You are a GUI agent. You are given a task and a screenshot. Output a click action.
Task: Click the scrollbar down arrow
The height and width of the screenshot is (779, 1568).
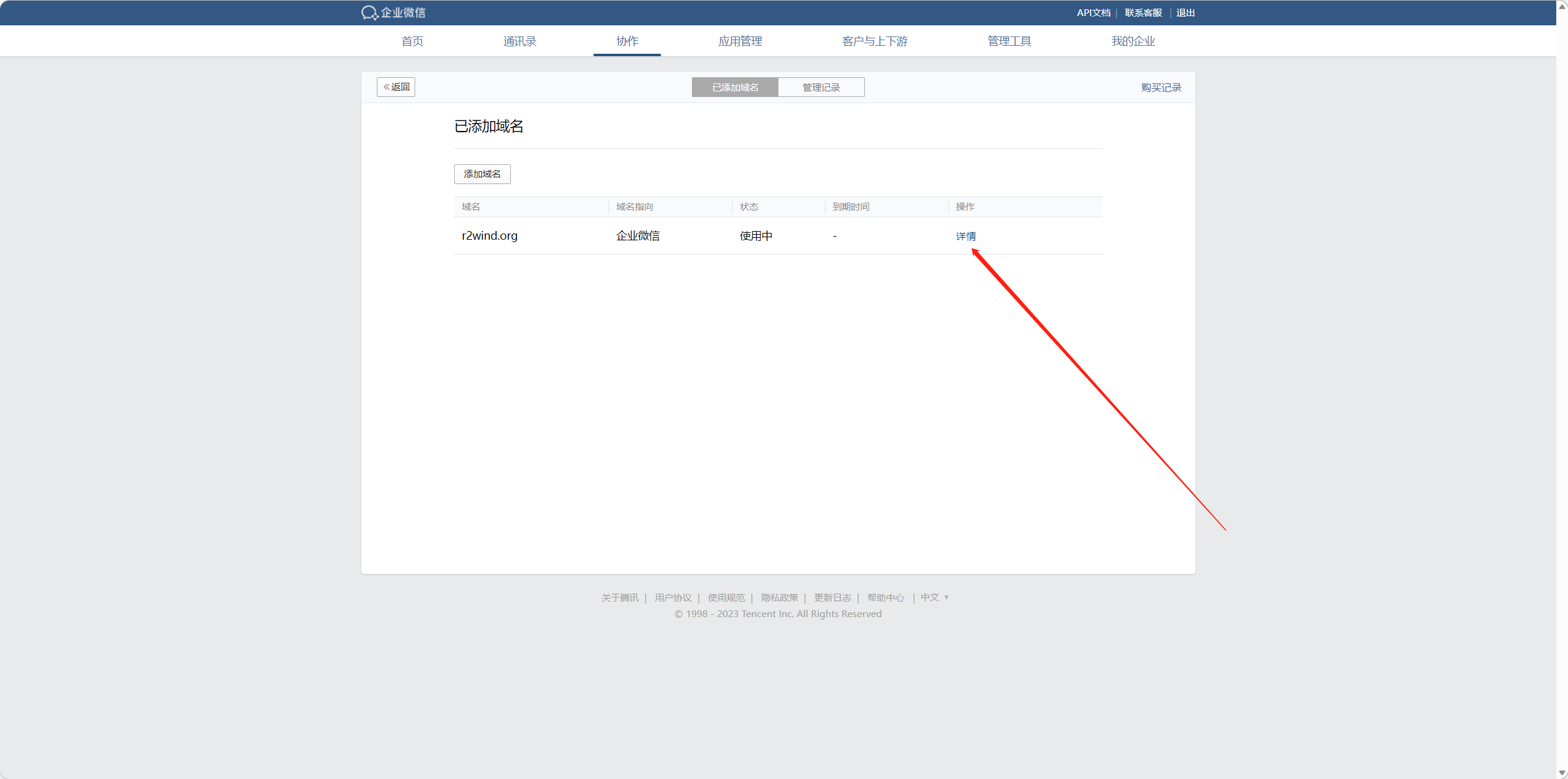coord(1562,773)
